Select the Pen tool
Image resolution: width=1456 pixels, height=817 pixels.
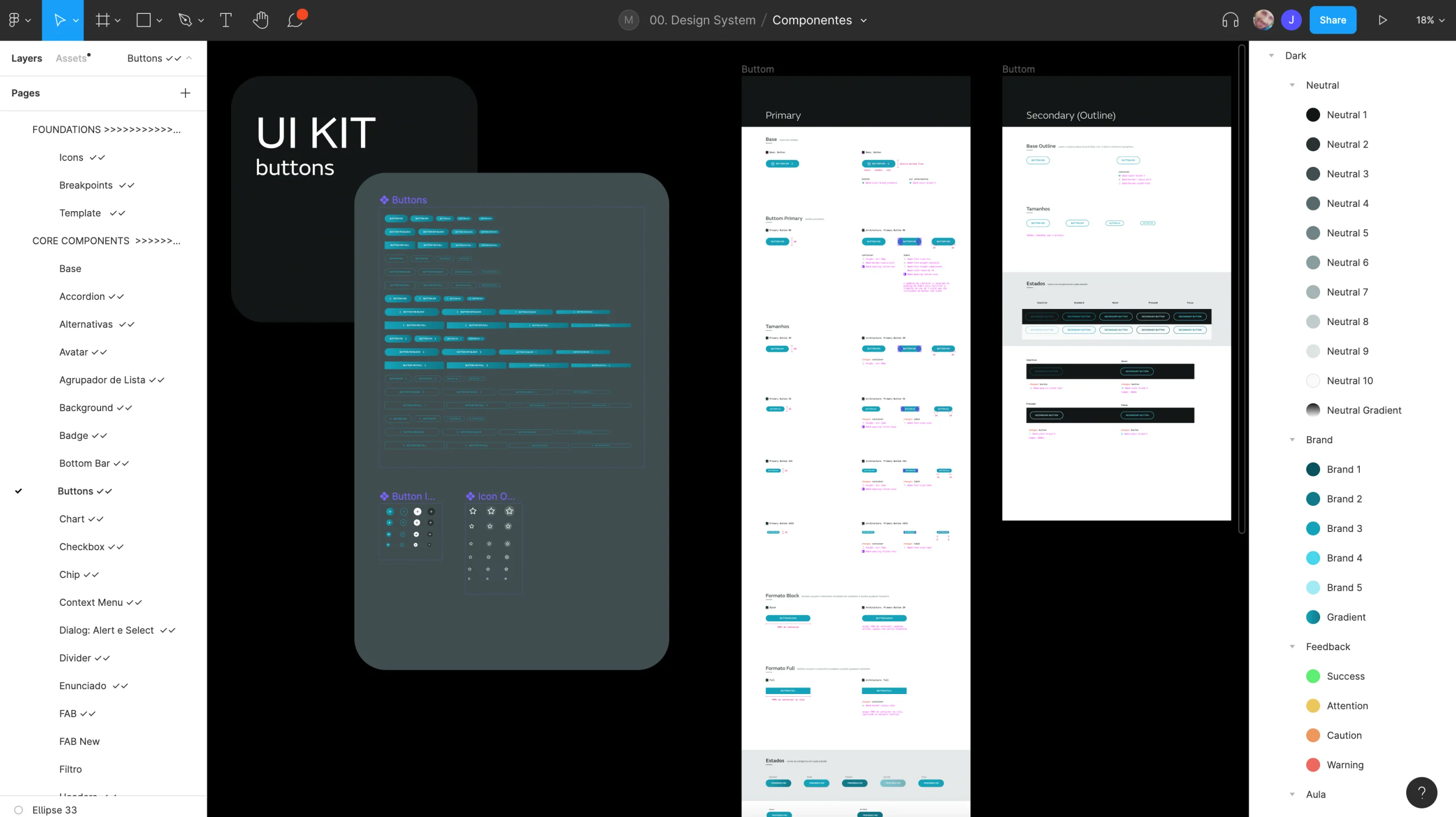(x=185, y=20)
